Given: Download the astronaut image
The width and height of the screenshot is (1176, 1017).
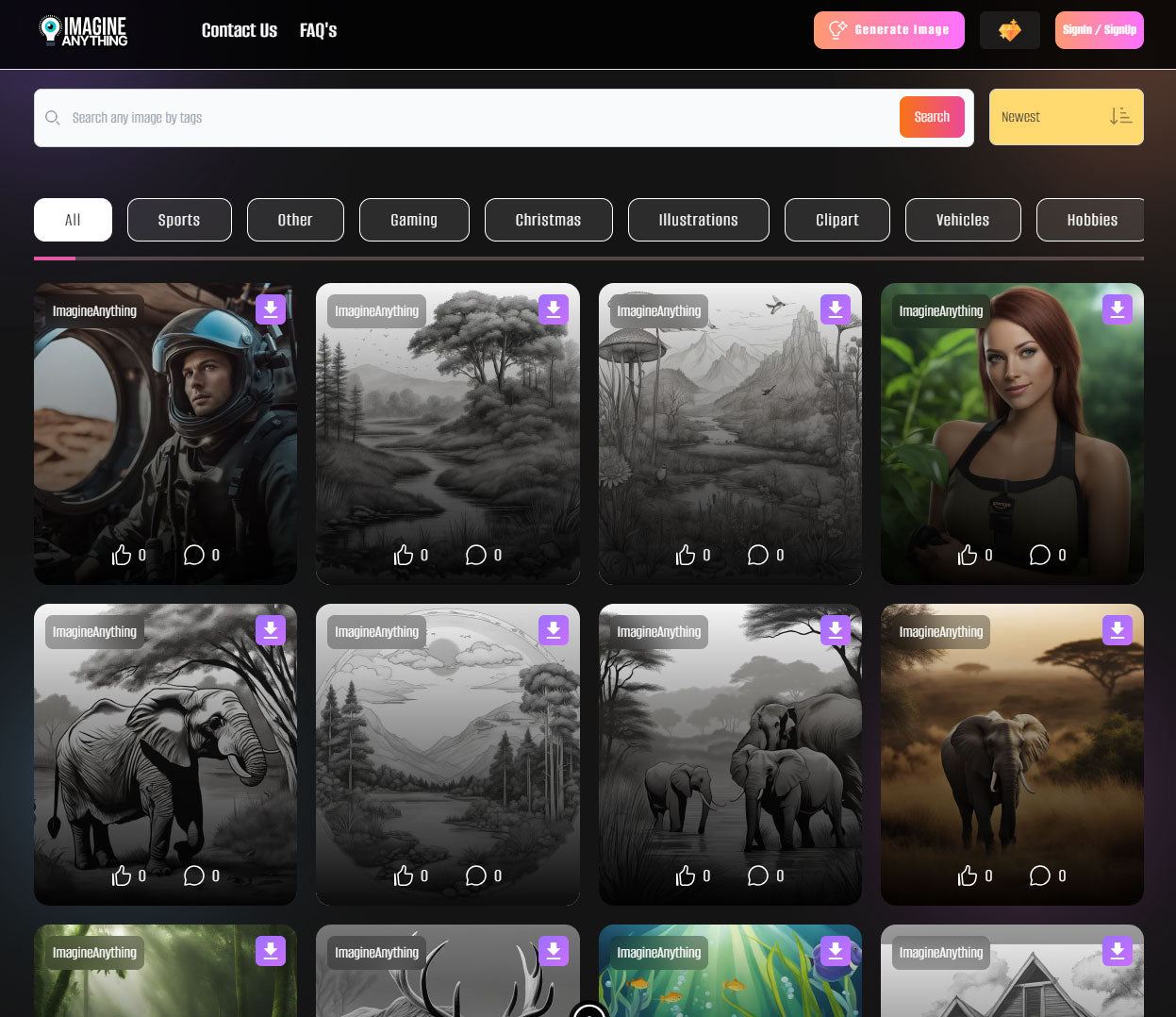Looking at the screenshot, I should tap(271, 309).
